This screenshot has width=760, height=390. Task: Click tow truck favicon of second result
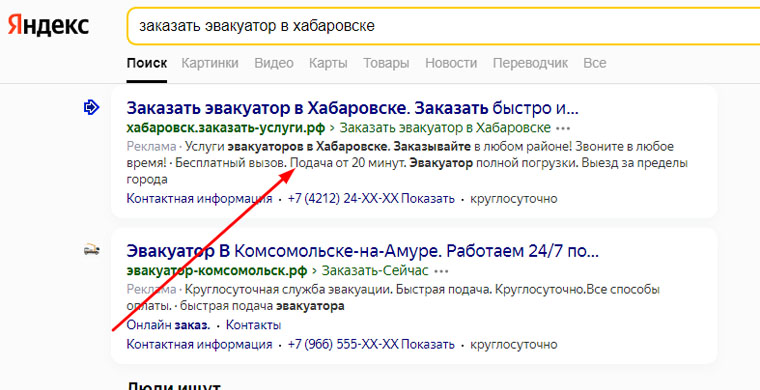(91, 250)
